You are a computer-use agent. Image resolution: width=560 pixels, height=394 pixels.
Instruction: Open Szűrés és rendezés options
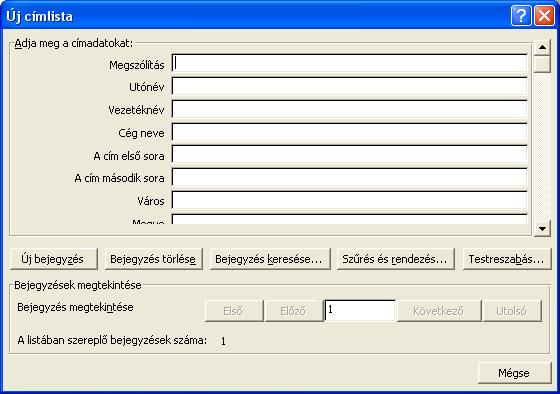click(396, 259)
